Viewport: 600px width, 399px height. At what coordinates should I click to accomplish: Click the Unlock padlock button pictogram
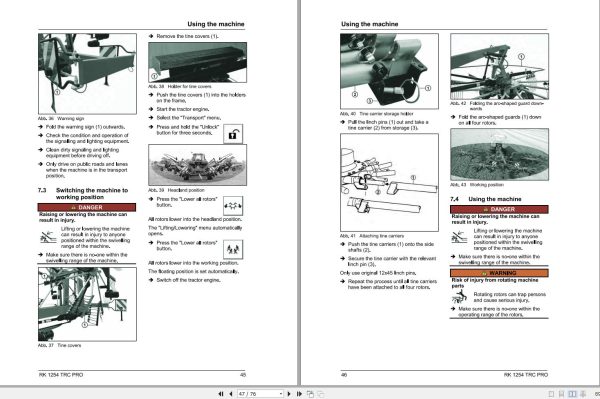coord(233,134)
